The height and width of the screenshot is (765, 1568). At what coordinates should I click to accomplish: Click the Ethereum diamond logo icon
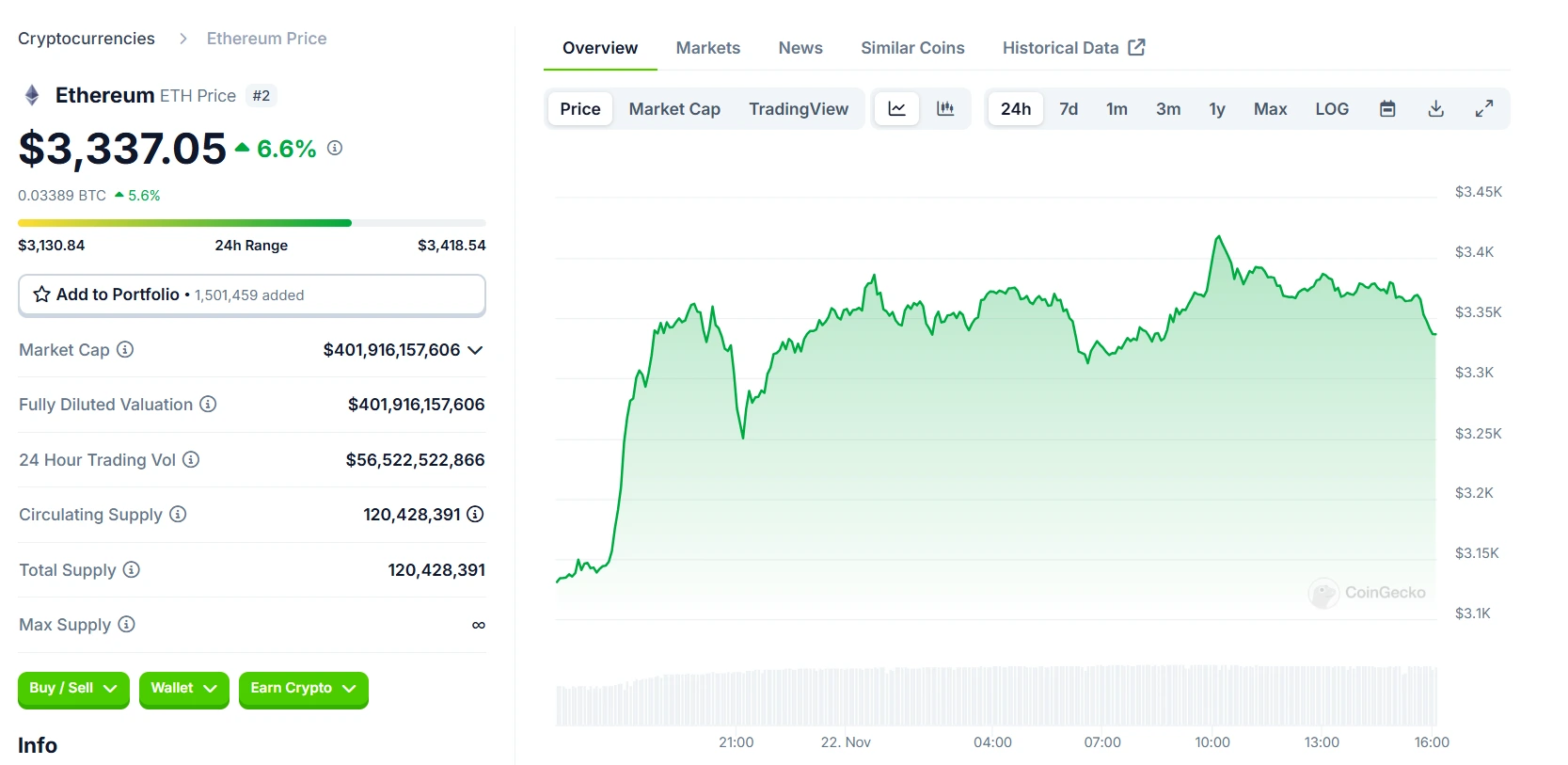32,95
